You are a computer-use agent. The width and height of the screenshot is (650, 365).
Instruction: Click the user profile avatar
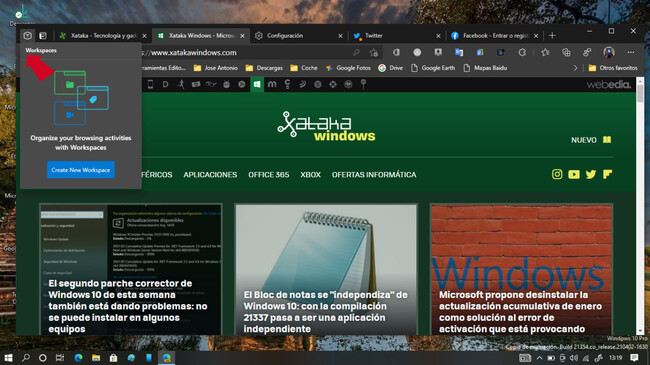pos(609,52)
